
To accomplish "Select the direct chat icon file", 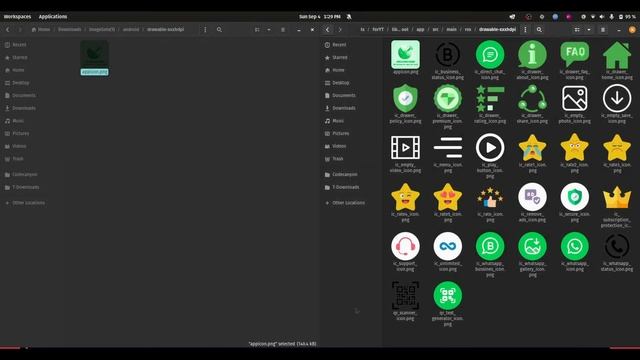I will [490, 55].
